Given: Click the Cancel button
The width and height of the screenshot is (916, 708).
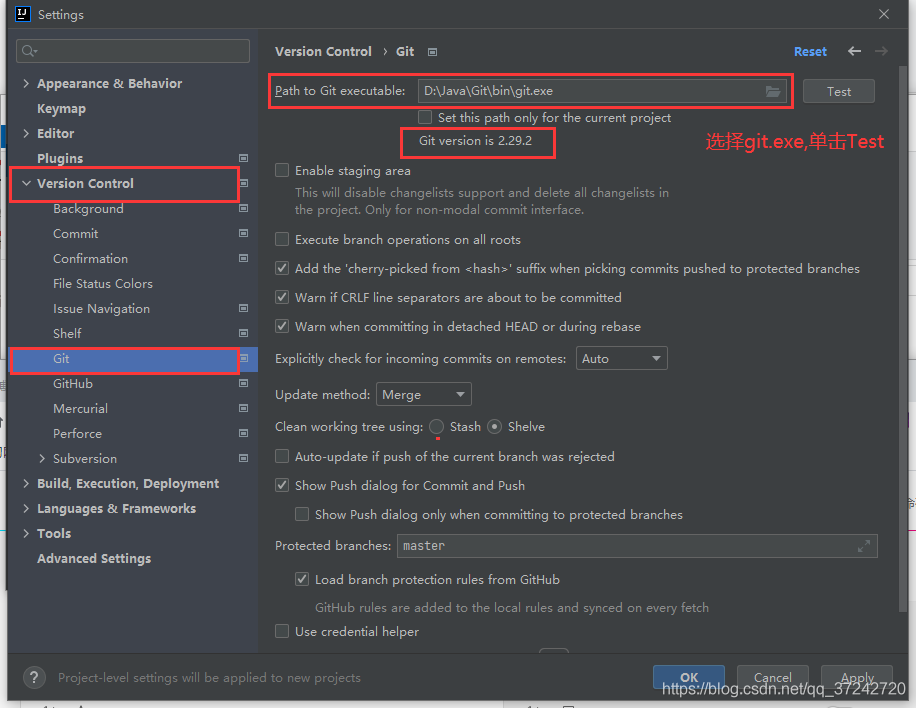Looking at the screenshot, I should (x=772, y=677).
